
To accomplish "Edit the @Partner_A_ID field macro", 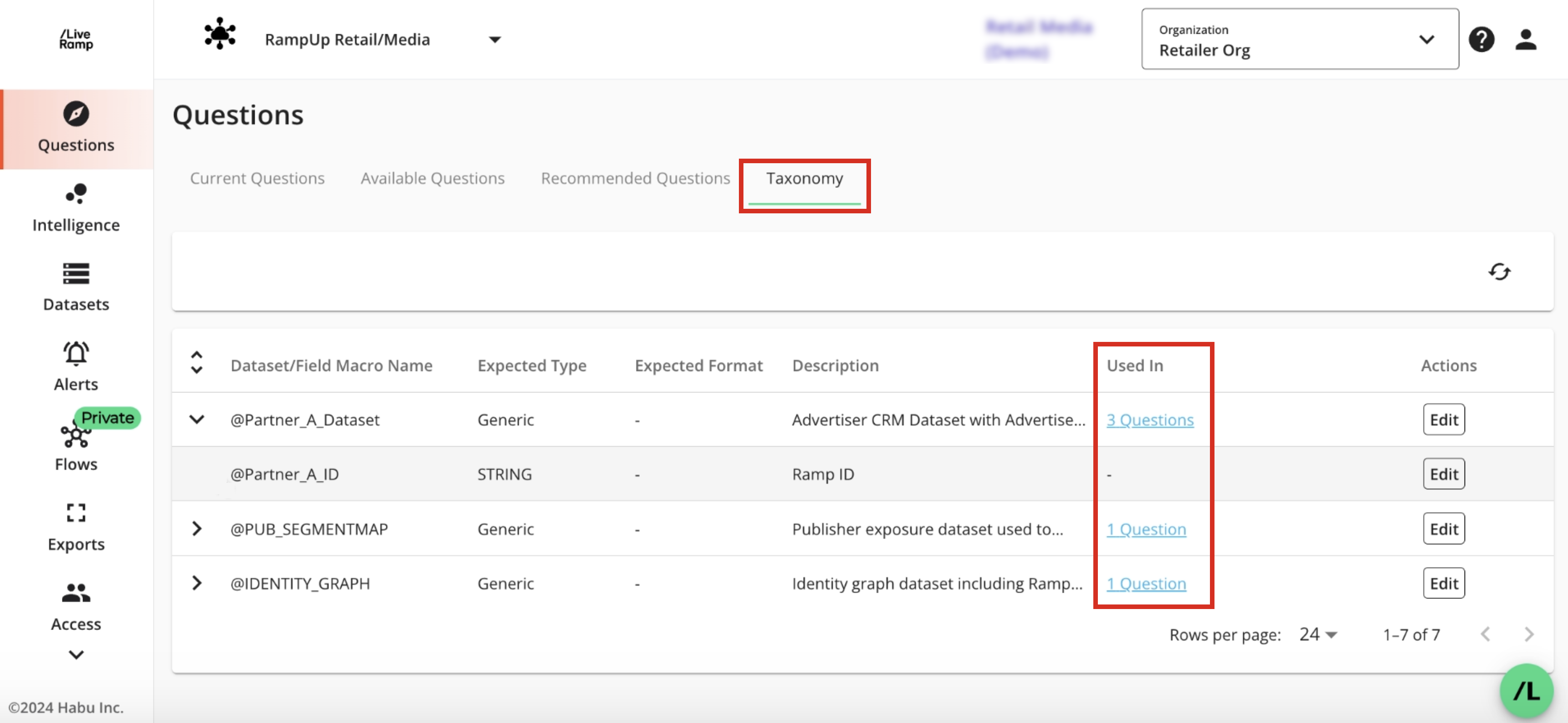I will (1443, 474).
